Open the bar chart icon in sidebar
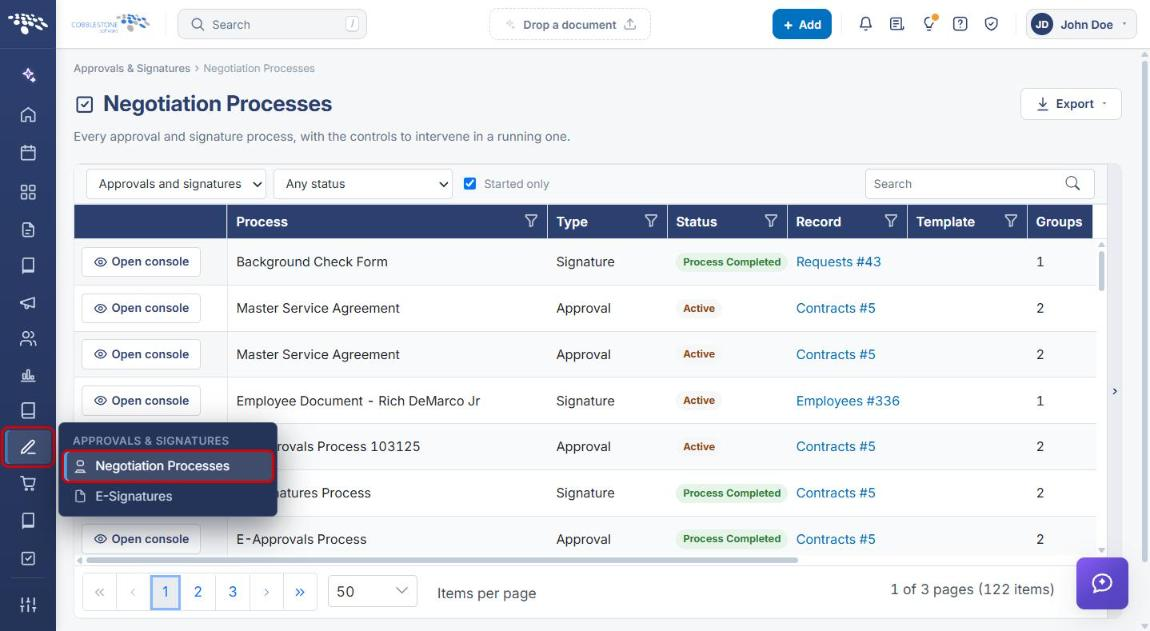The image size is (1150, 631). (x=28, y=376)
